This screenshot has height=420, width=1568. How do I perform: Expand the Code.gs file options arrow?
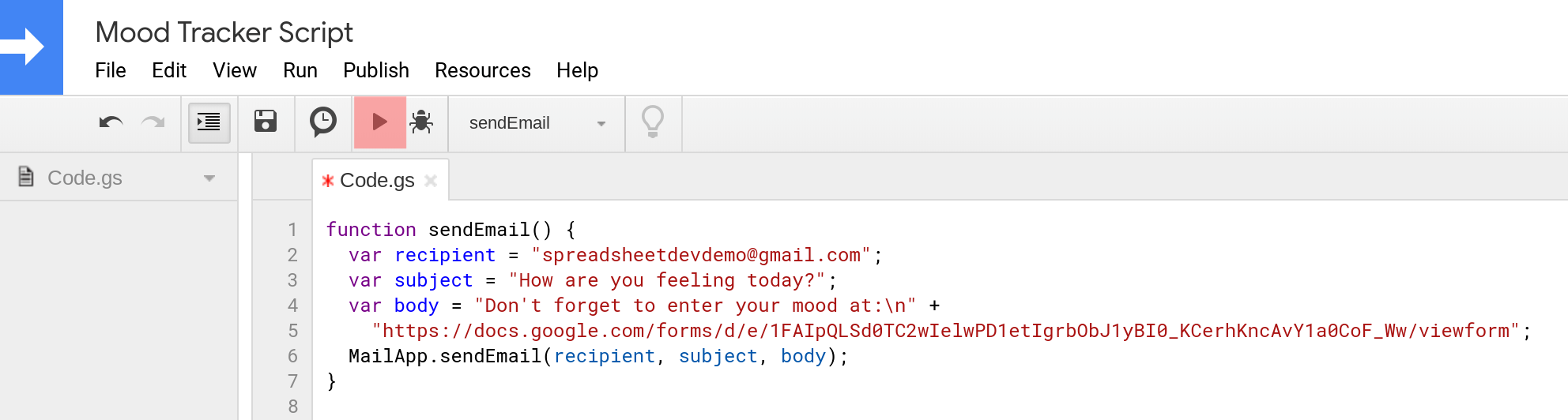209,178
